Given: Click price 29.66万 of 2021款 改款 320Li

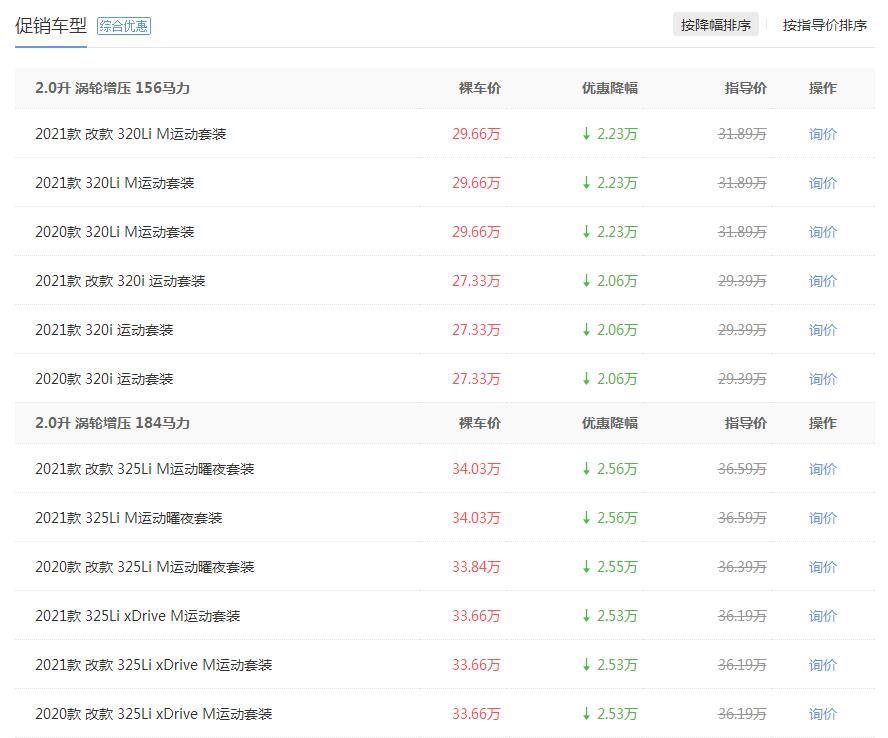Looking at the screenshot, I should (x=476, y=134).
